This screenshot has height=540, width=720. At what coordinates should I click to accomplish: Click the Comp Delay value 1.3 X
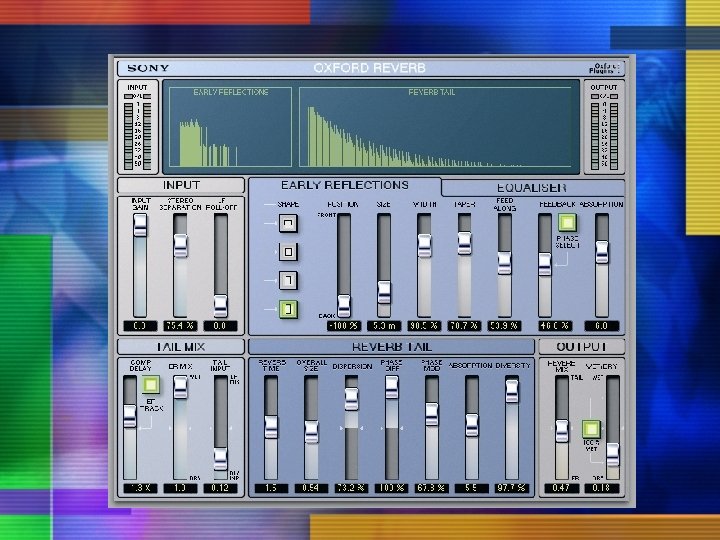[140, 488]
